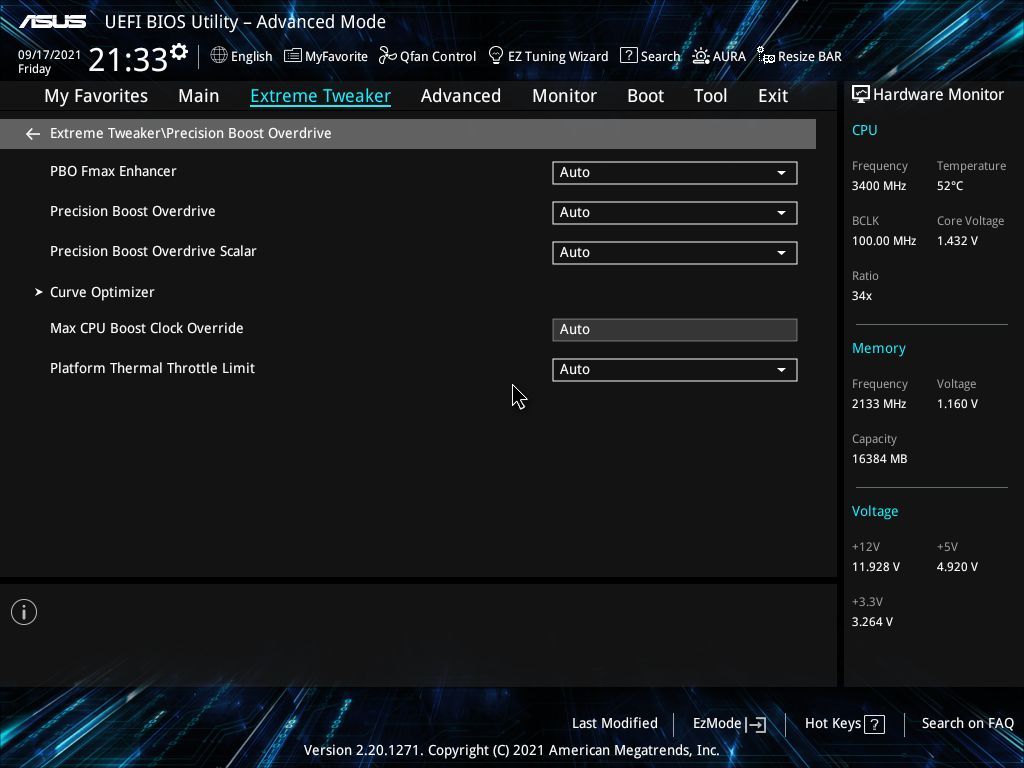The image size is (1024, 768).
Task: Open the Monitor tab
Action: tap(564, 96)
